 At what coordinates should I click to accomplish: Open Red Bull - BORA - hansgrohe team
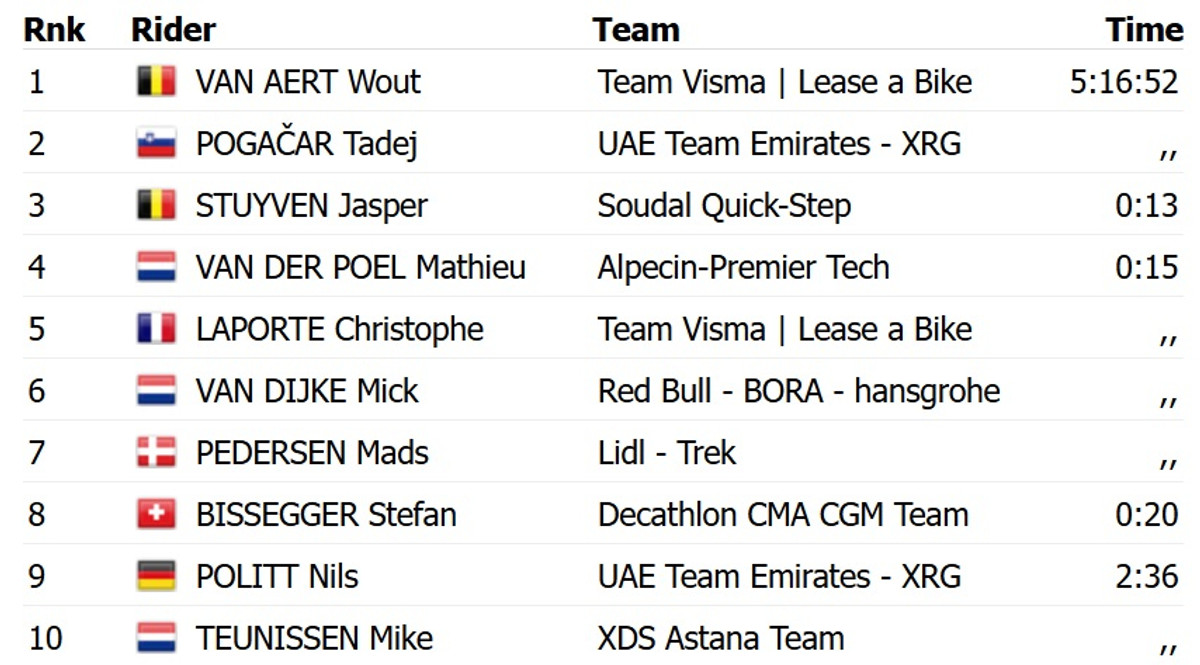click(x=798, y=391)
